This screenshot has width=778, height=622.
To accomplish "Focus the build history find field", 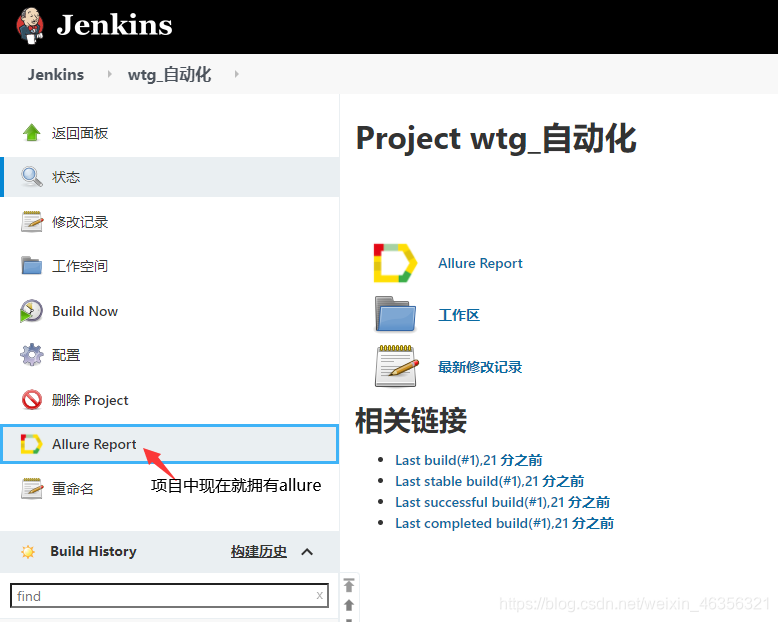I will (169, 595).
